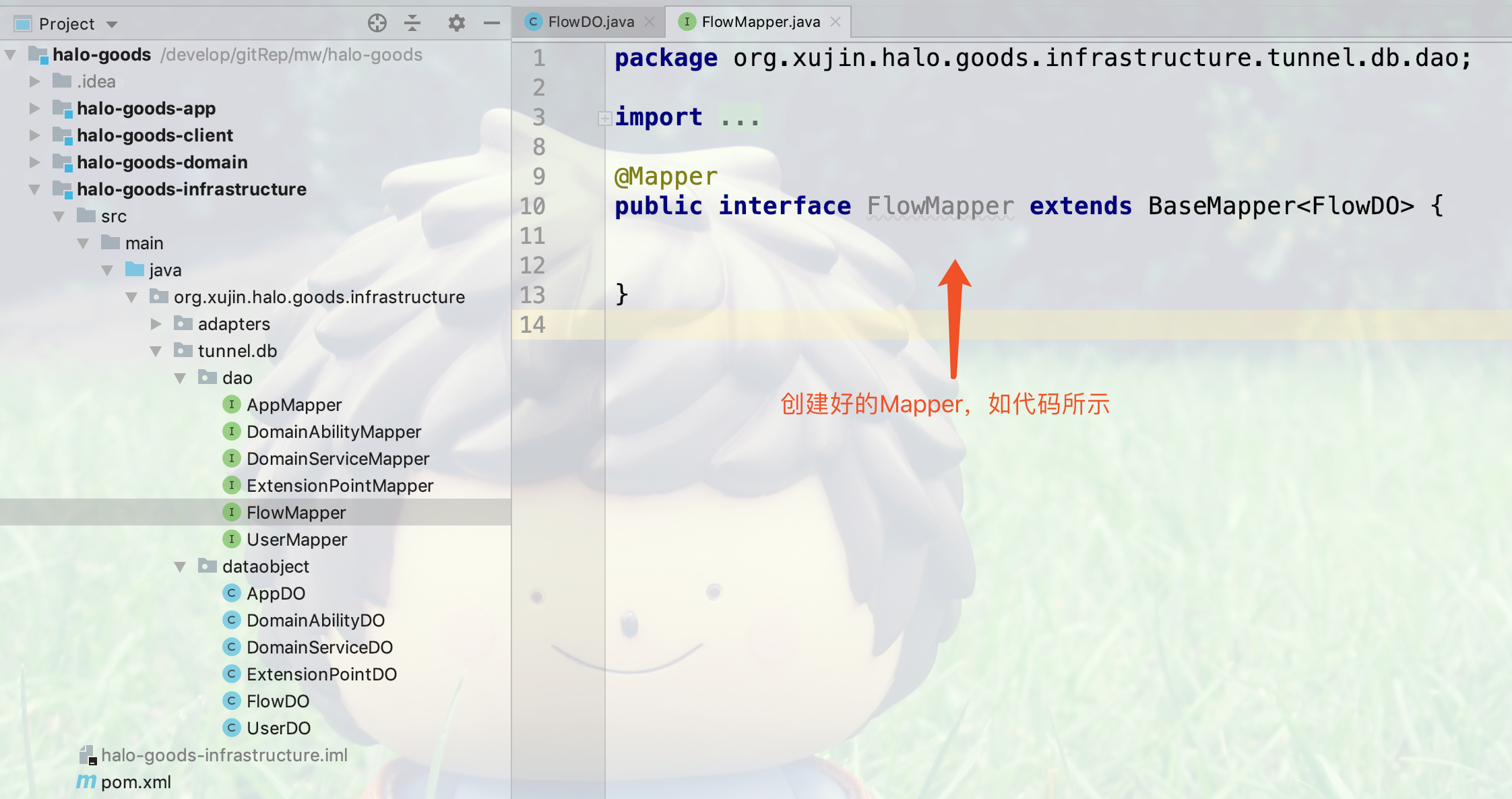Hide the Project panel with minus icon
Screen dimensions: 1512x799
coord(492,24)
